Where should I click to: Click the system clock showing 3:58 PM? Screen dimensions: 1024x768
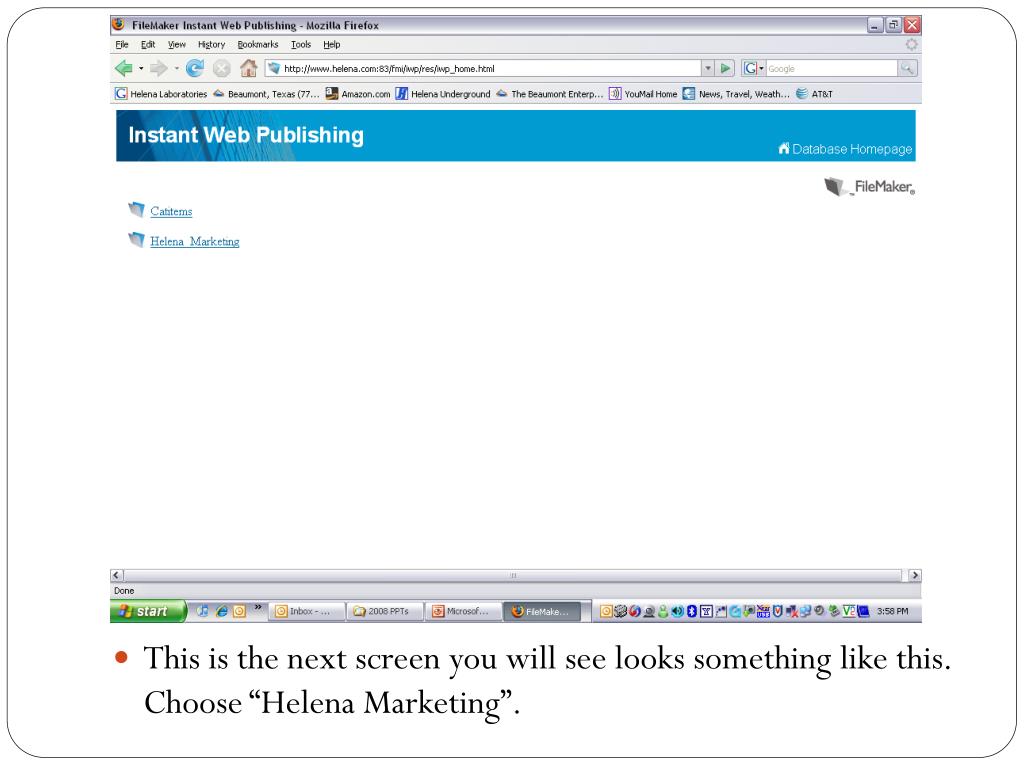coord(892,611)
